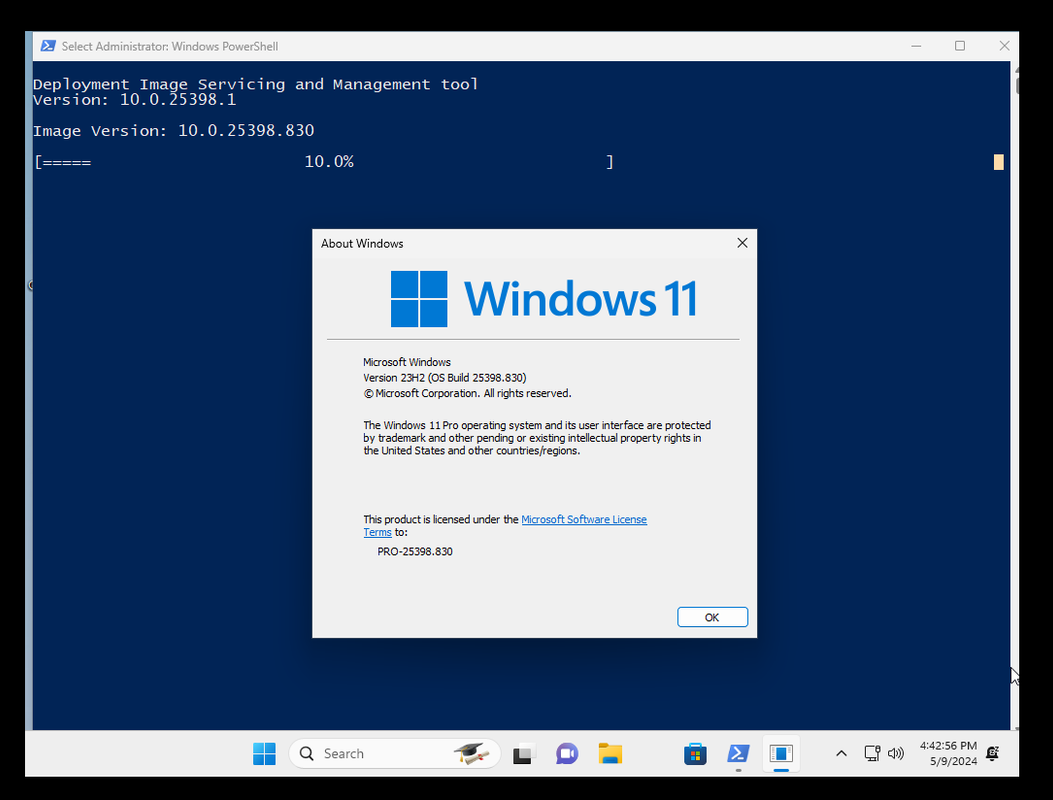This screenshot has height=800, width=1053.
Task: Click the 'Version: 10.0.25398.1' console line
Action: [x=134, y=100]
